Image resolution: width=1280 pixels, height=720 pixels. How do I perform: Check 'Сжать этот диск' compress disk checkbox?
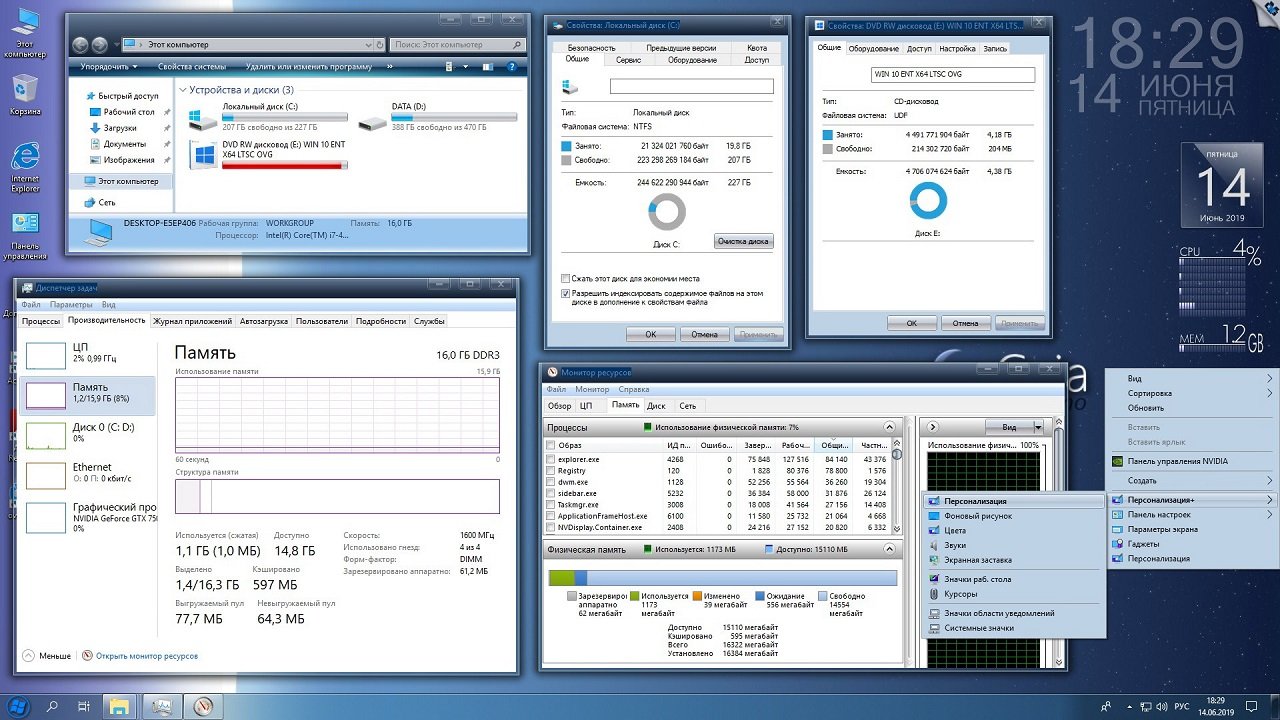click(x=566, y=278)
